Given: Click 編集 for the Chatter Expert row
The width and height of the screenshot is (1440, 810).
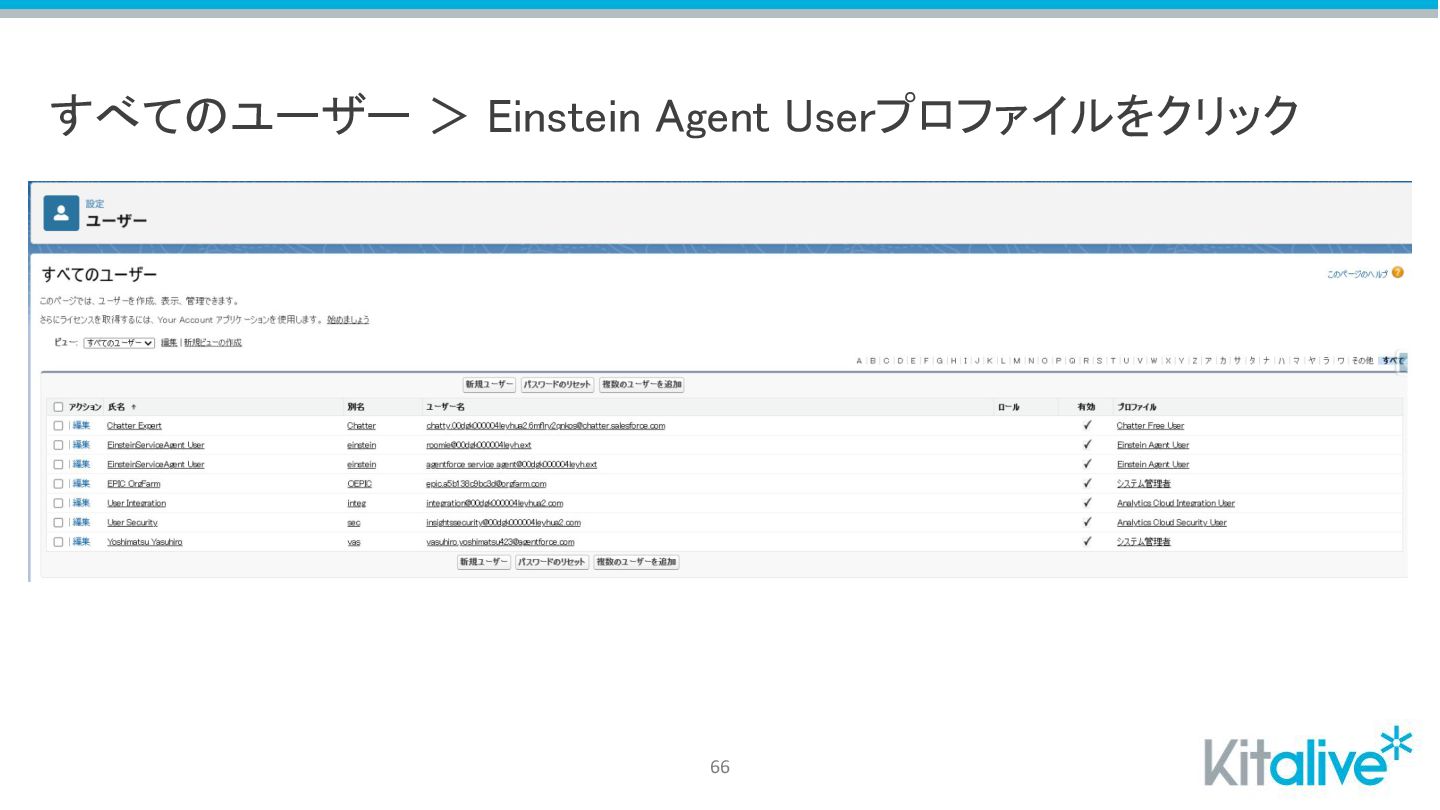Looking at the screenshot, I should point(81,426).
